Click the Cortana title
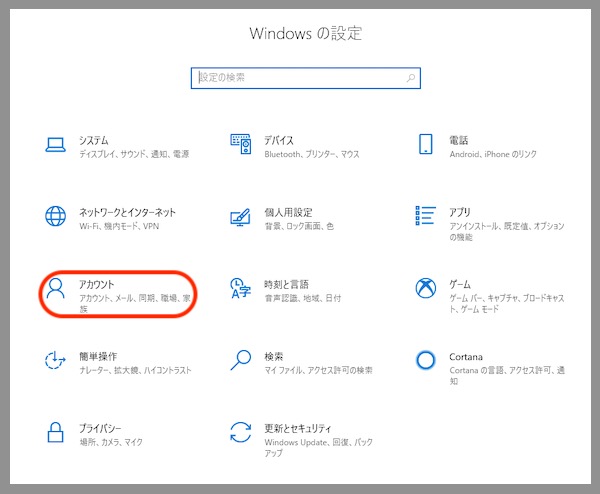Viewport: 600px width, 494px height. [466, 357]
